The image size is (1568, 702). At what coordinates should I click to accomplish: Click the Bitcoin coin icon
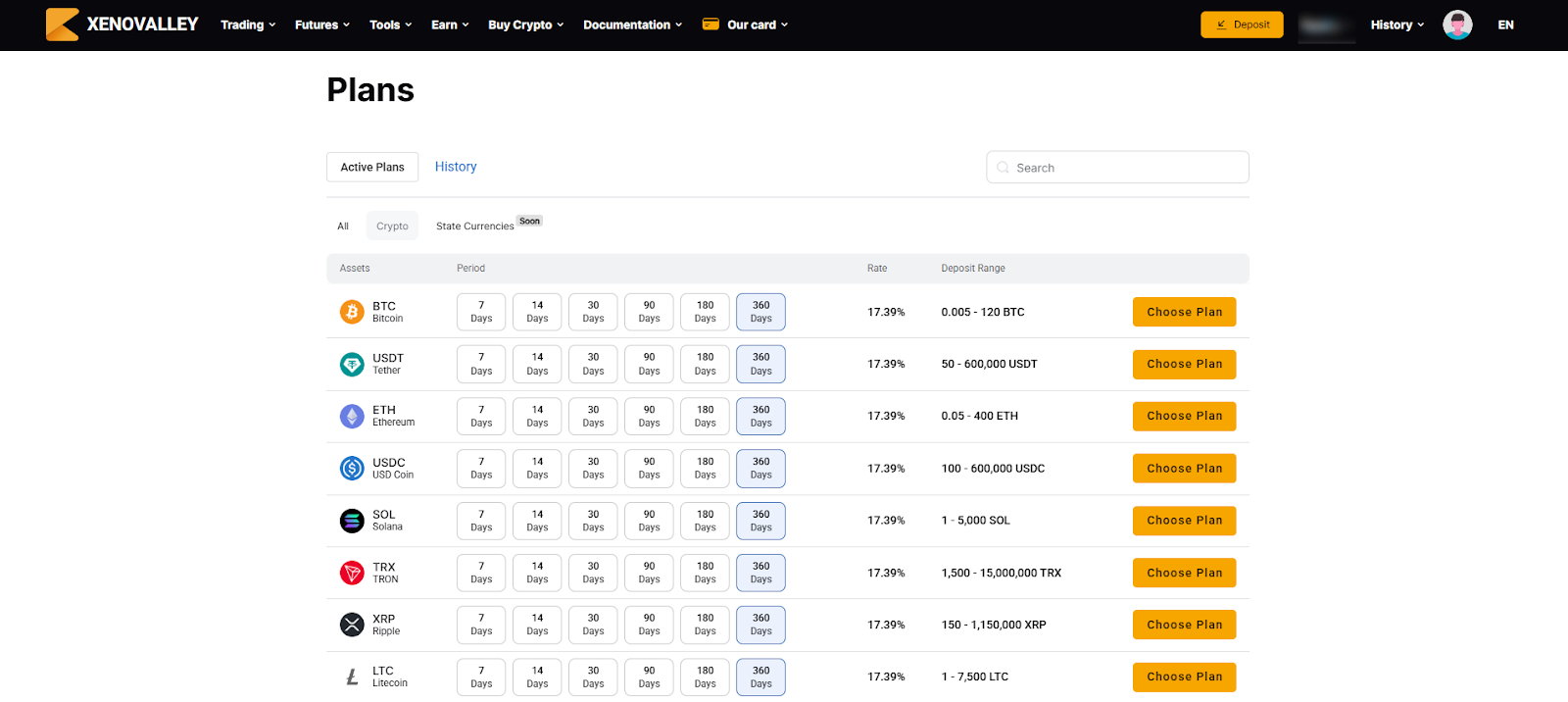(352, 312)
